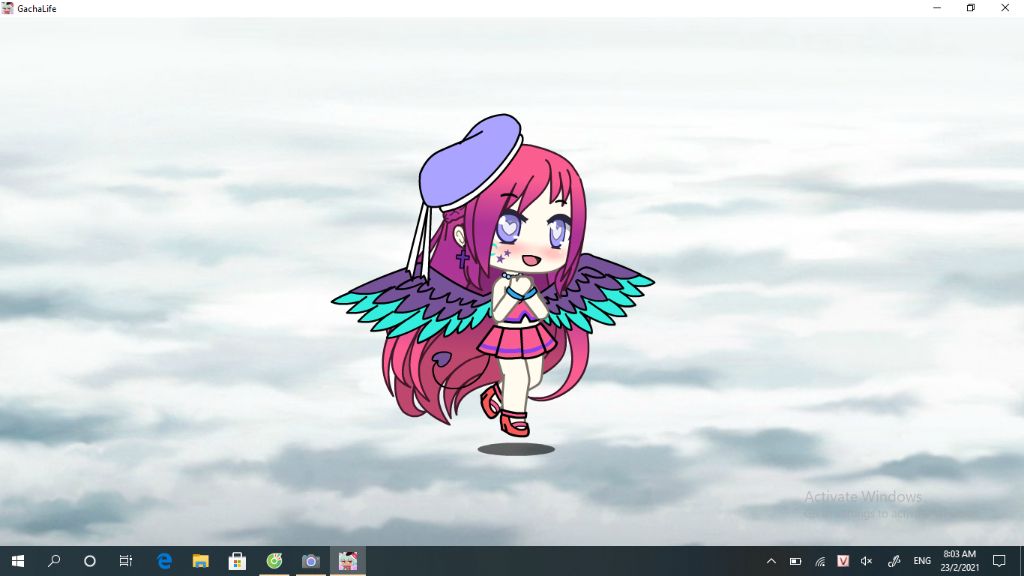Change input language from ENG
Screen dimensions: 1024x576
pyautogui.click(x=922, y=561)
